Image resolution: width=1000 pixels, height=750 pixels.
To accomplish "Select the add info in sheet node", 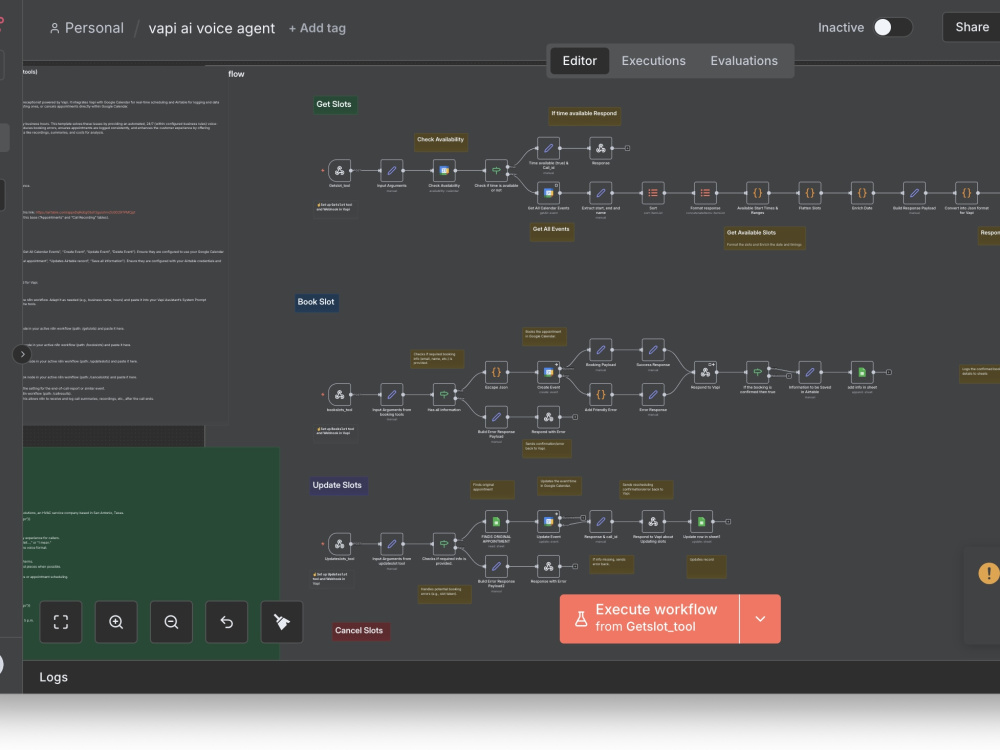I will (862, 372).
